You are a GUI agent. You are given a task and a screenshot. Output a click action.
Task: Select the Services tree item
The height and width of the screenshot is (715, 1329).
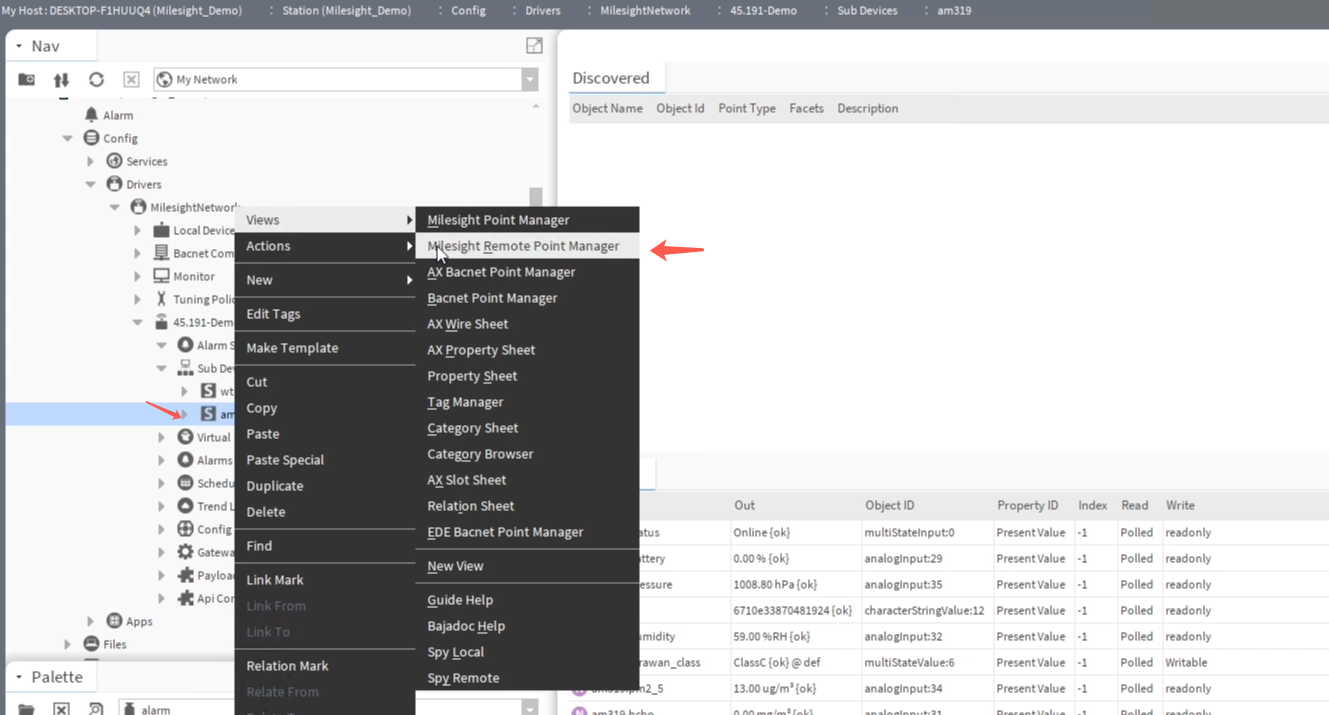[x=147, y=161]
